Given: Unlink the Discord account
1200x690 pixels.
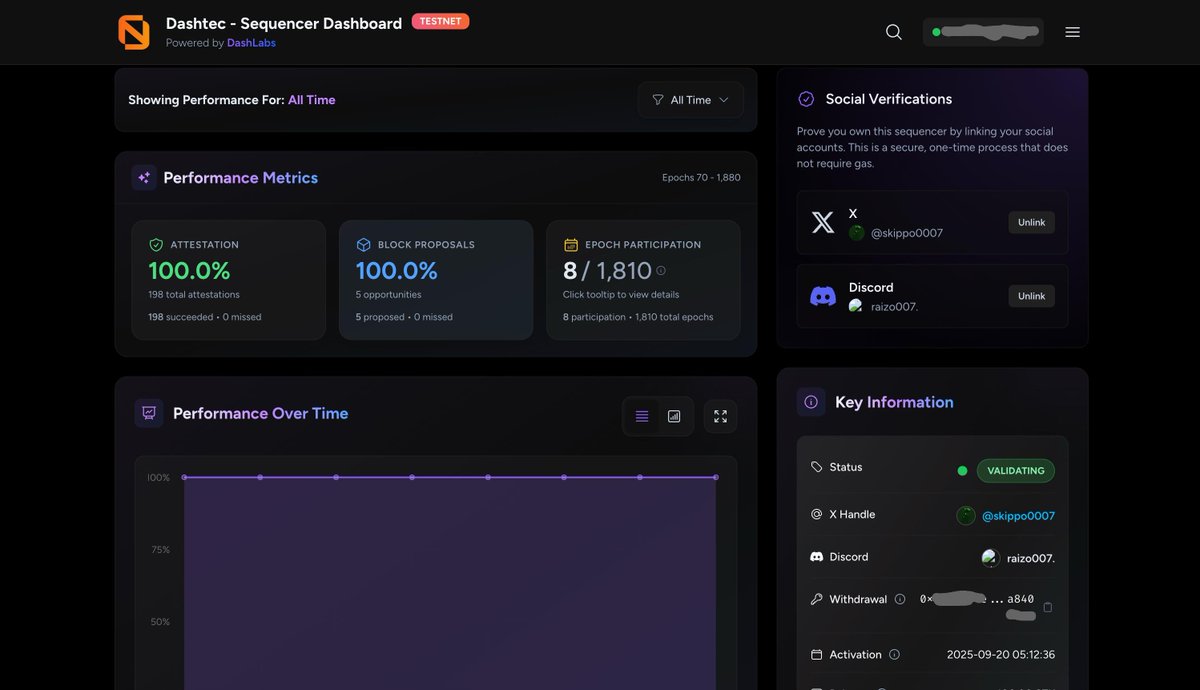Looking at the screenshot, I should pyautogui.click(x=1031, y=296).
